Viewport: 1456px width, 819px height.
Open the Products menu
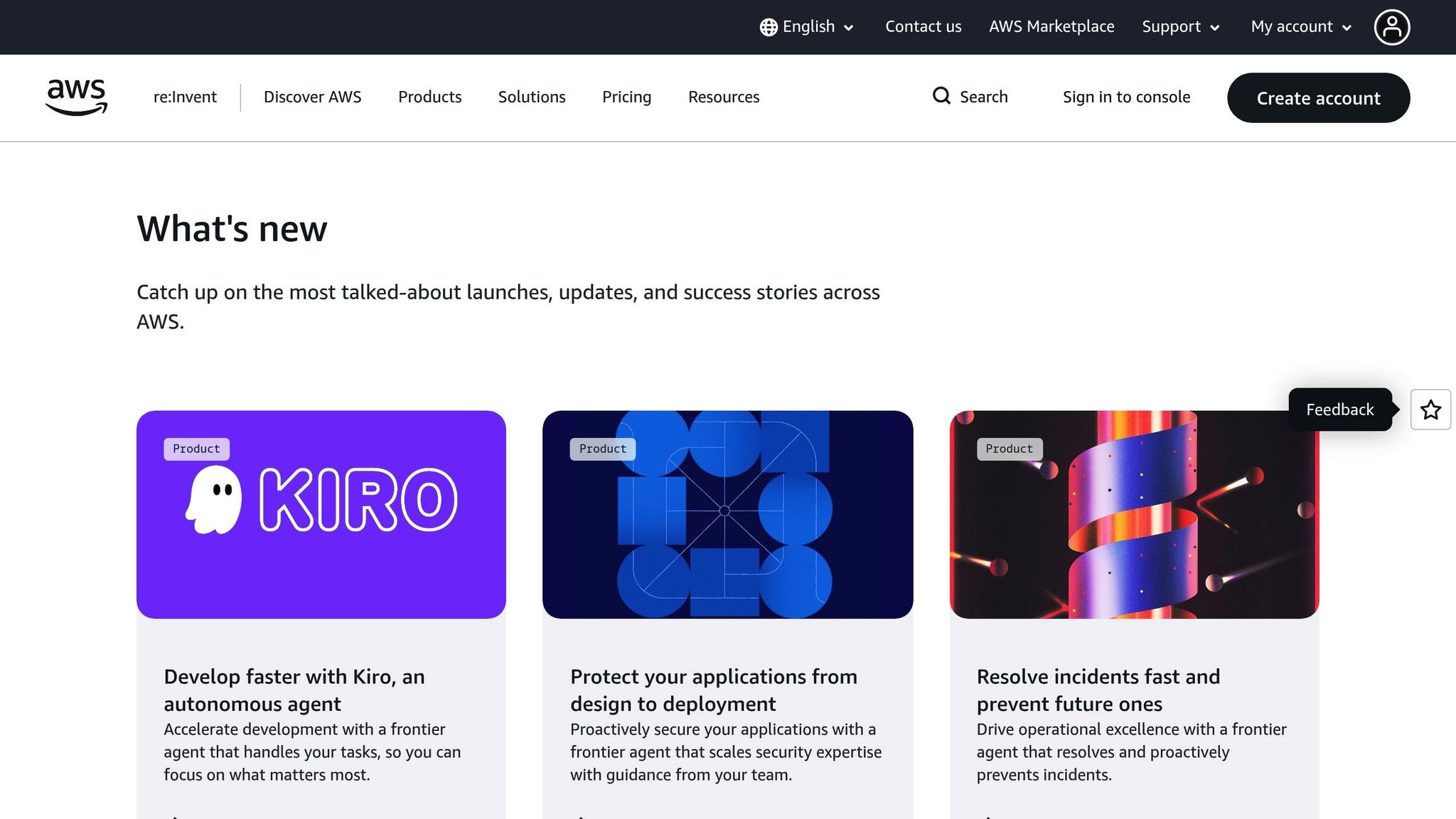(429, 97)
